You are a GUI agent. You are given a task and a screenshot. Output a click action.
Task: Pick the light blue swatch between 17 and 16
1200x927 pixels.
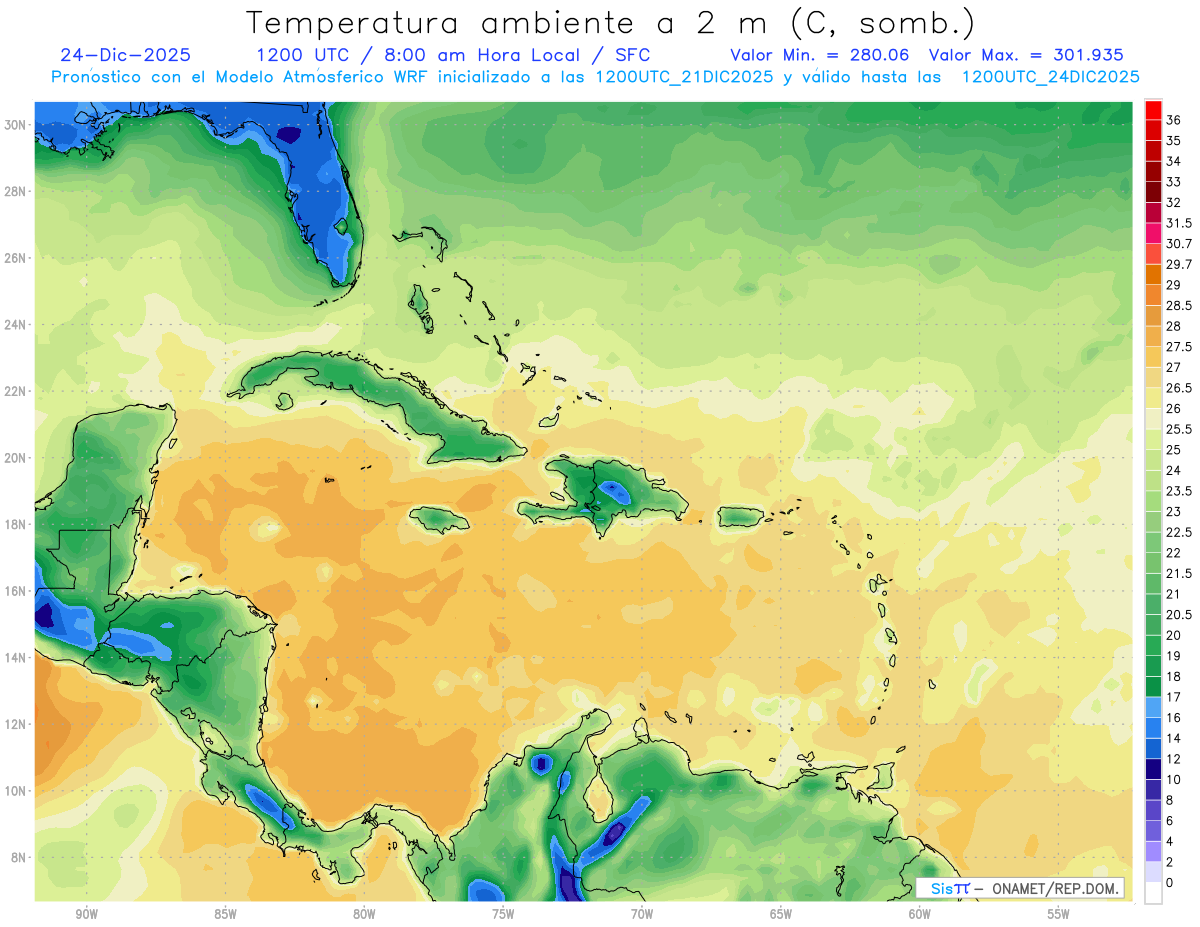click(1153, 707)
